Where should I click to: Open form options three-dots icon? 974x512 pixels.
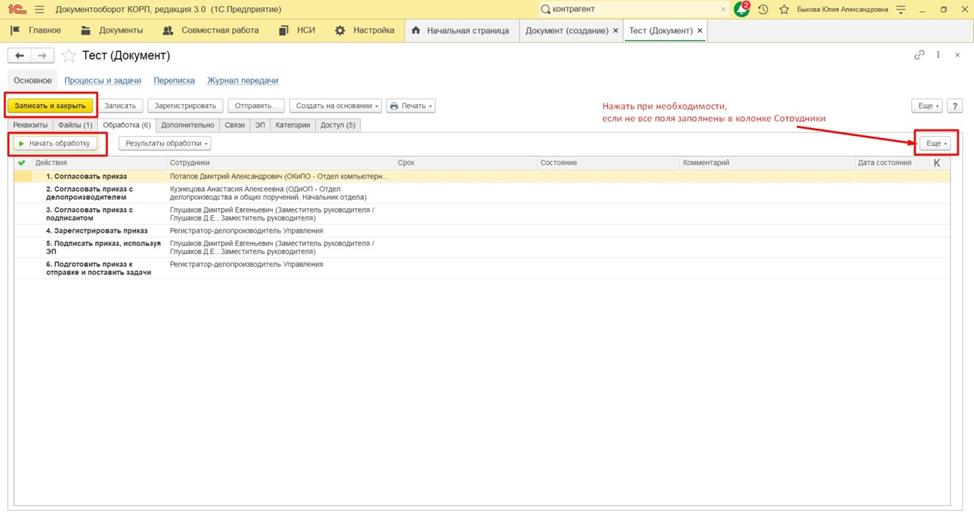tap(939, 55)
